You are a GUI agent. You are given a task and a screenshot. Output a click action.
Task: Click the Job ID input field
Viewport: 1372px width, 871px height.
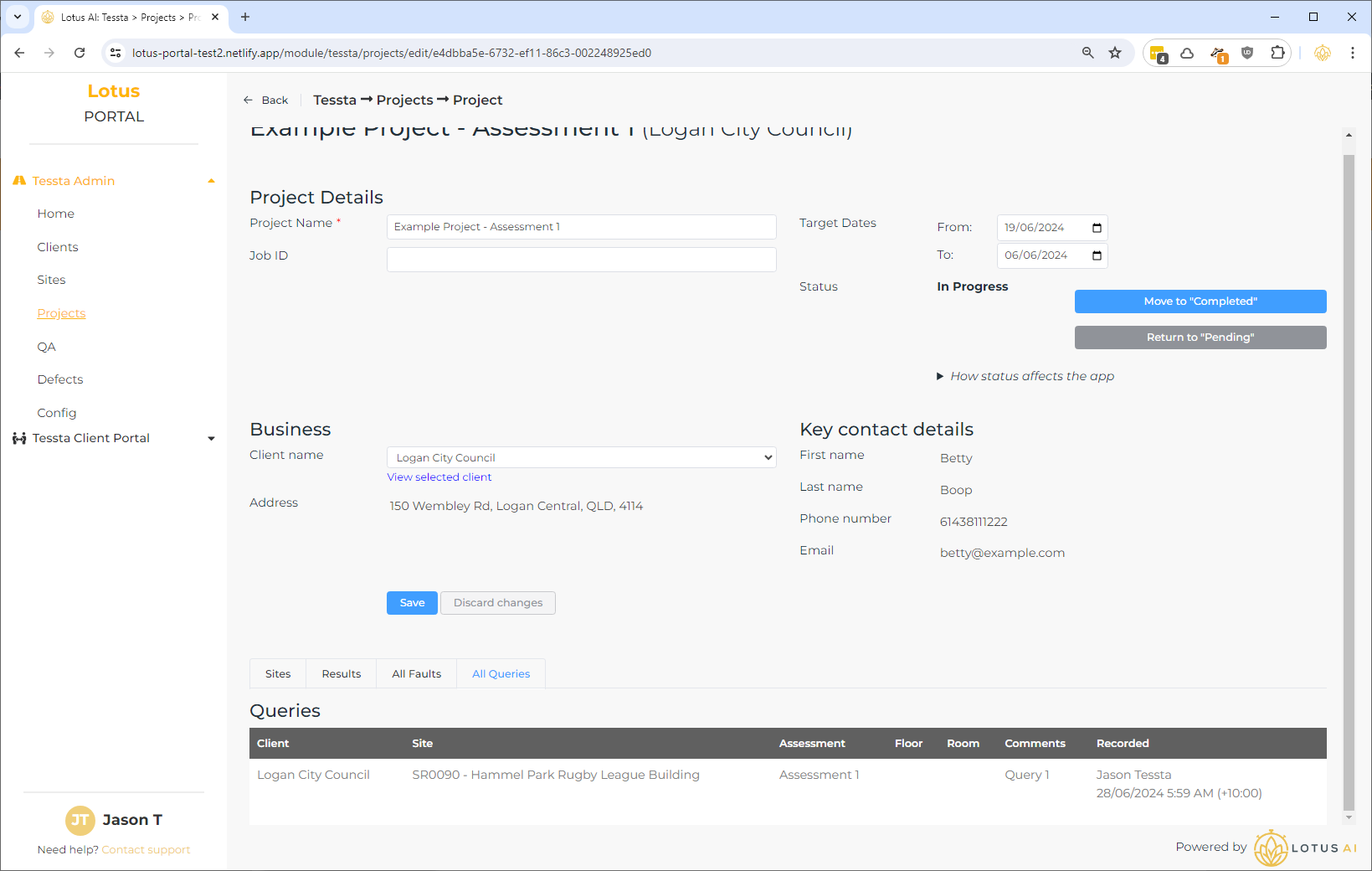click(581, 260)
